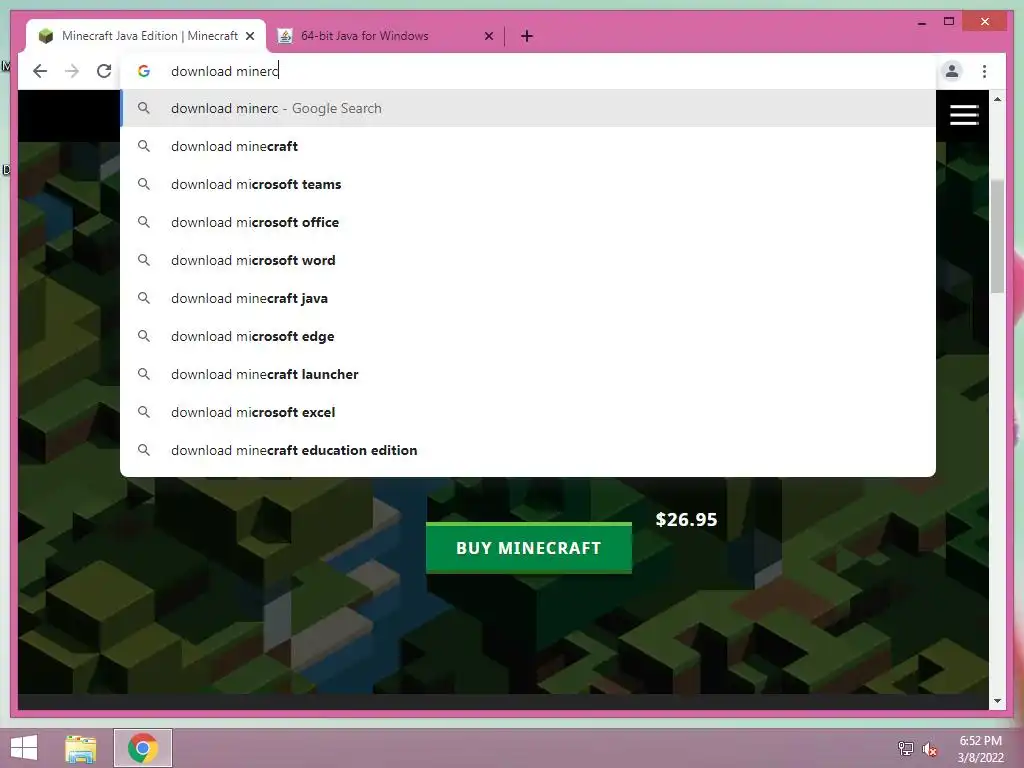Select 'download microsoft teams' suggestion
Viewport: 1024px width, 768px height.
point(528,184)
